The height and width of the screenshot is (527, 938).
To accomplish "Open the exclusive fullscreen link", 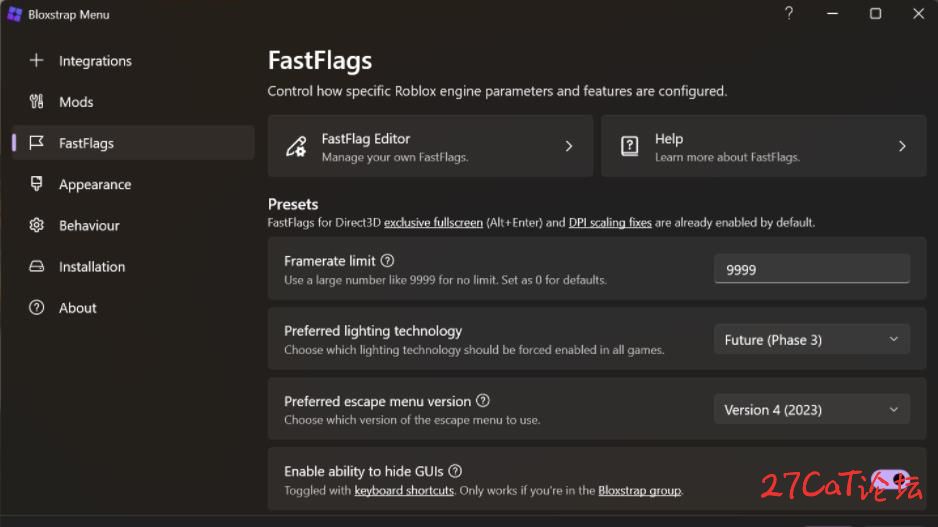I will pos(433,223).
